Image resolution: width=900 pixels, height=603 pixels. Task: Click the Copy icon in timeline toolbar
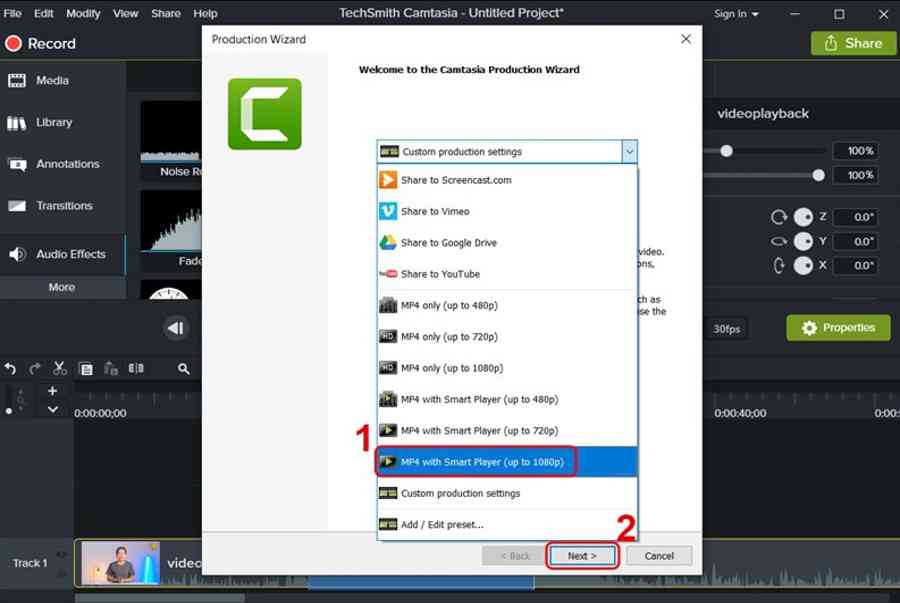(86, 369)
